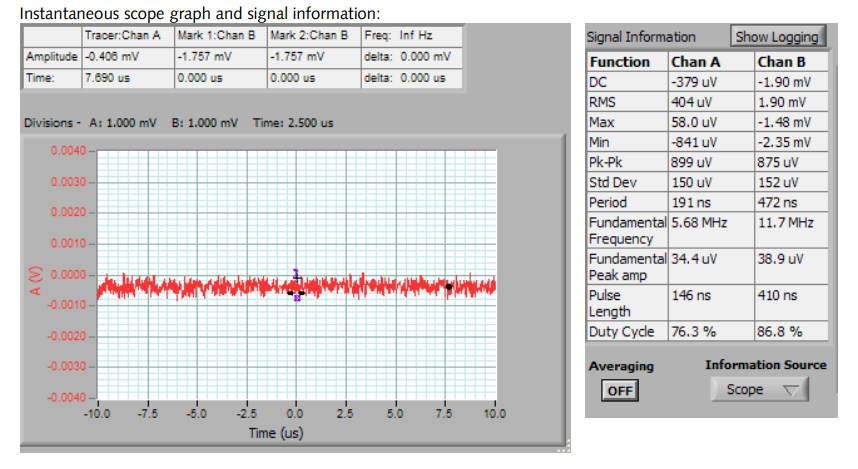
Task: Click the 10.0 x-axis end value
Action: [x=493, y=413]
